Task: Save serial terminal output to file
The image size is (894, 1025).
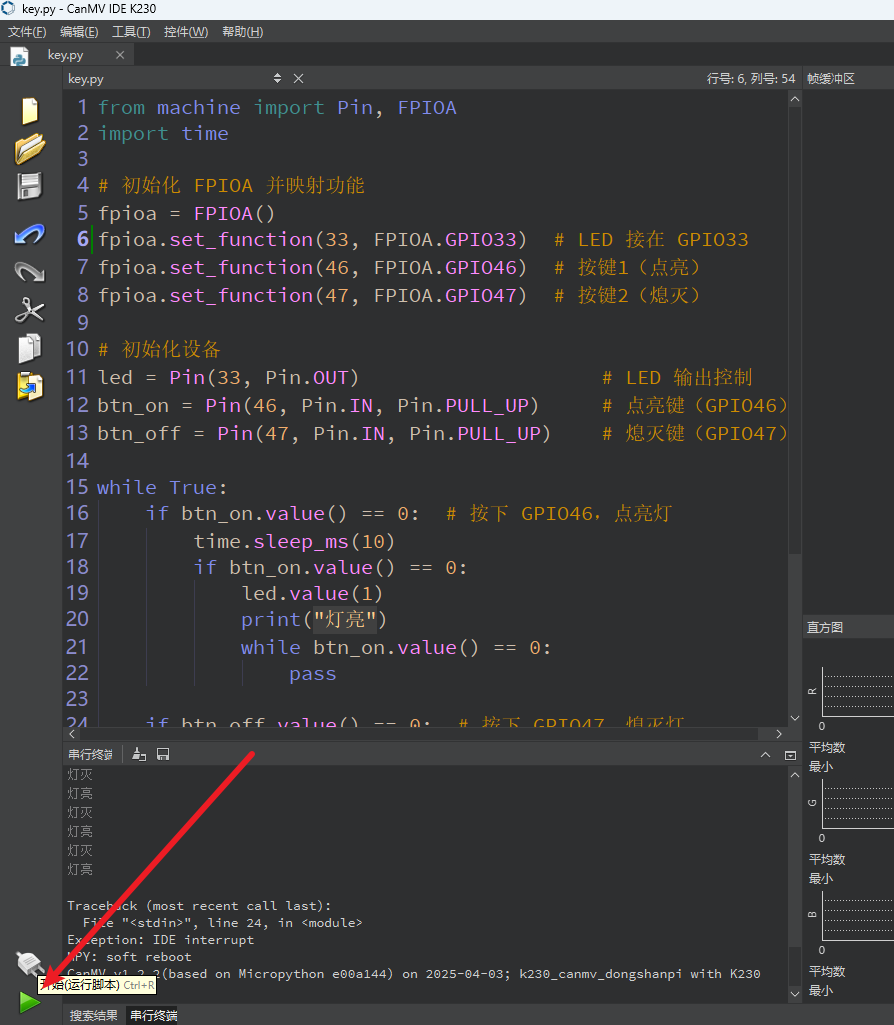Action: pos(163,754)
